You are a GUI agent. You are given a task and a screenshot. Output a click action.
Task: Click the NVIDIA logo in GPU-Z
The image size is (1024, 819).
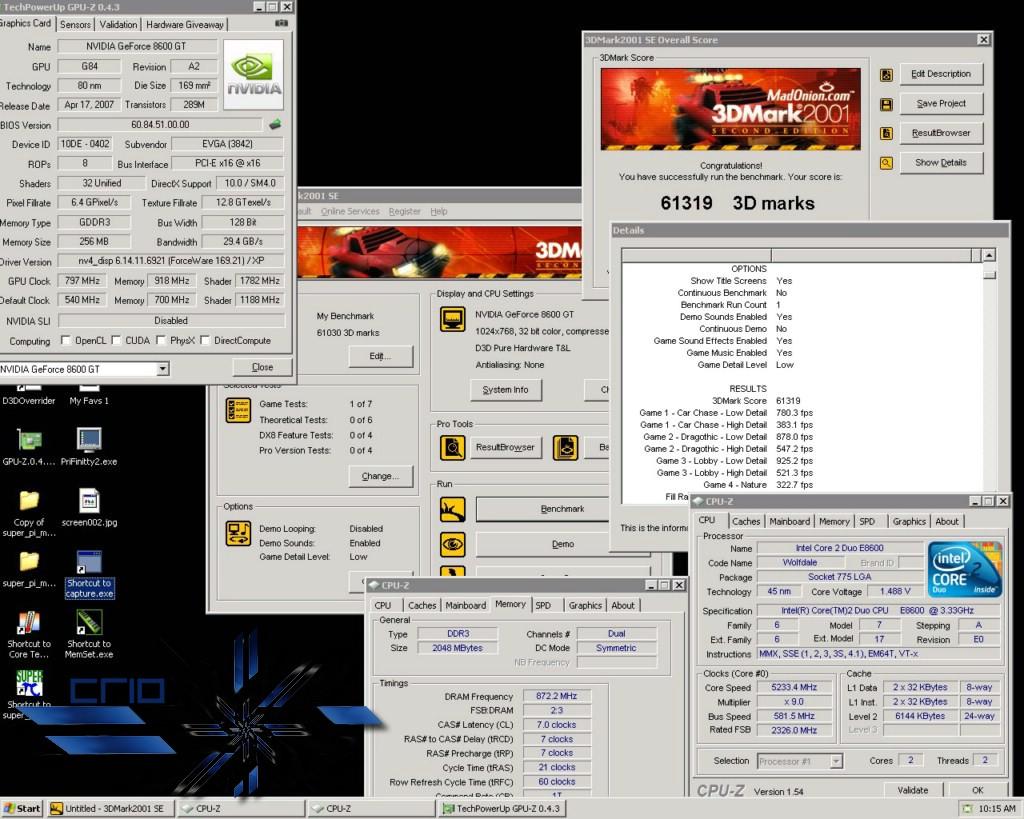[253, 74]
